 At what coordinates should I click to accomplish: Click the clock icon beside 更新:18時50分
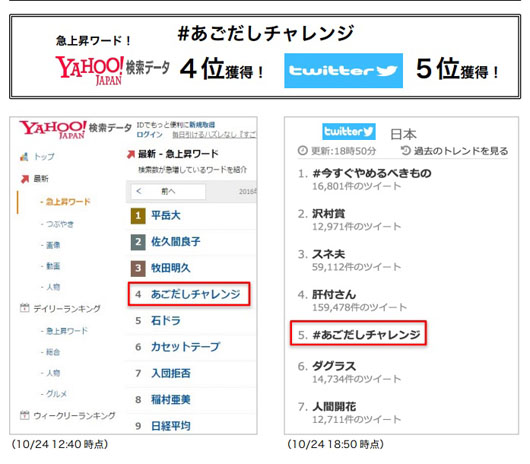(x=303, y=150)
